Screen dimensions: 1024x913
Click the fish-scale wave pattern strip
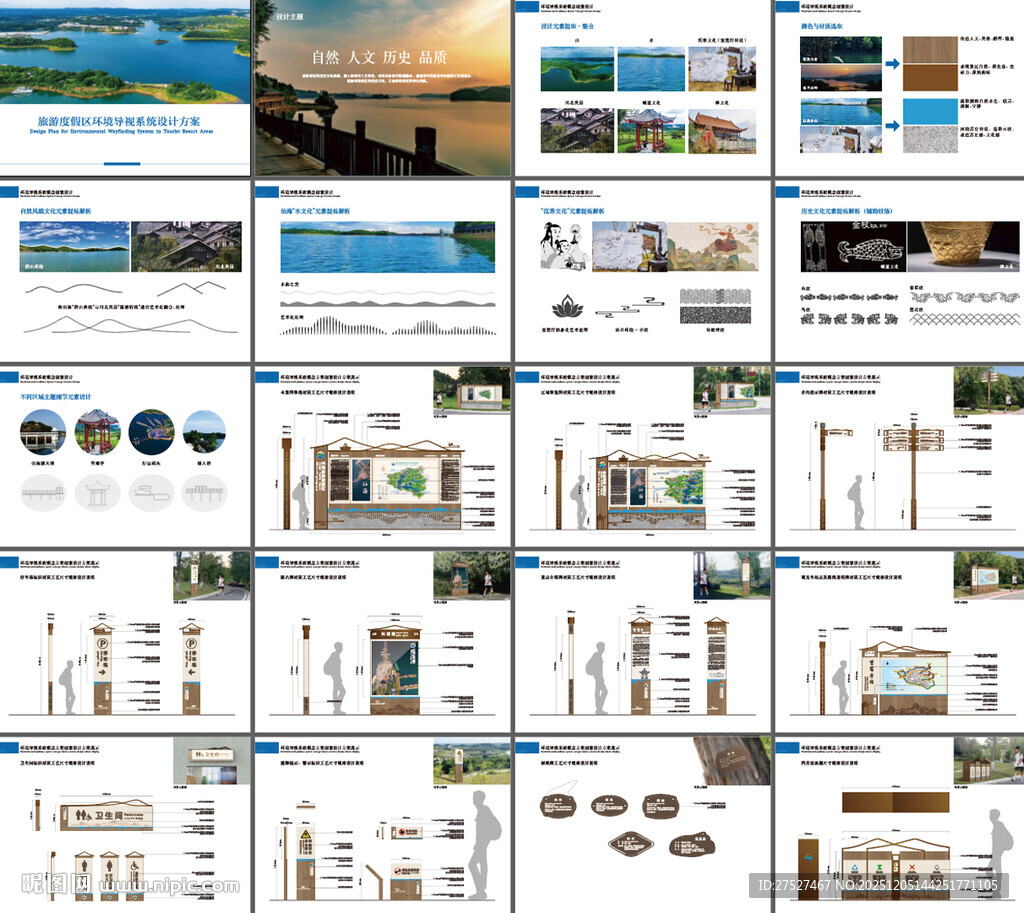(964, 319)
